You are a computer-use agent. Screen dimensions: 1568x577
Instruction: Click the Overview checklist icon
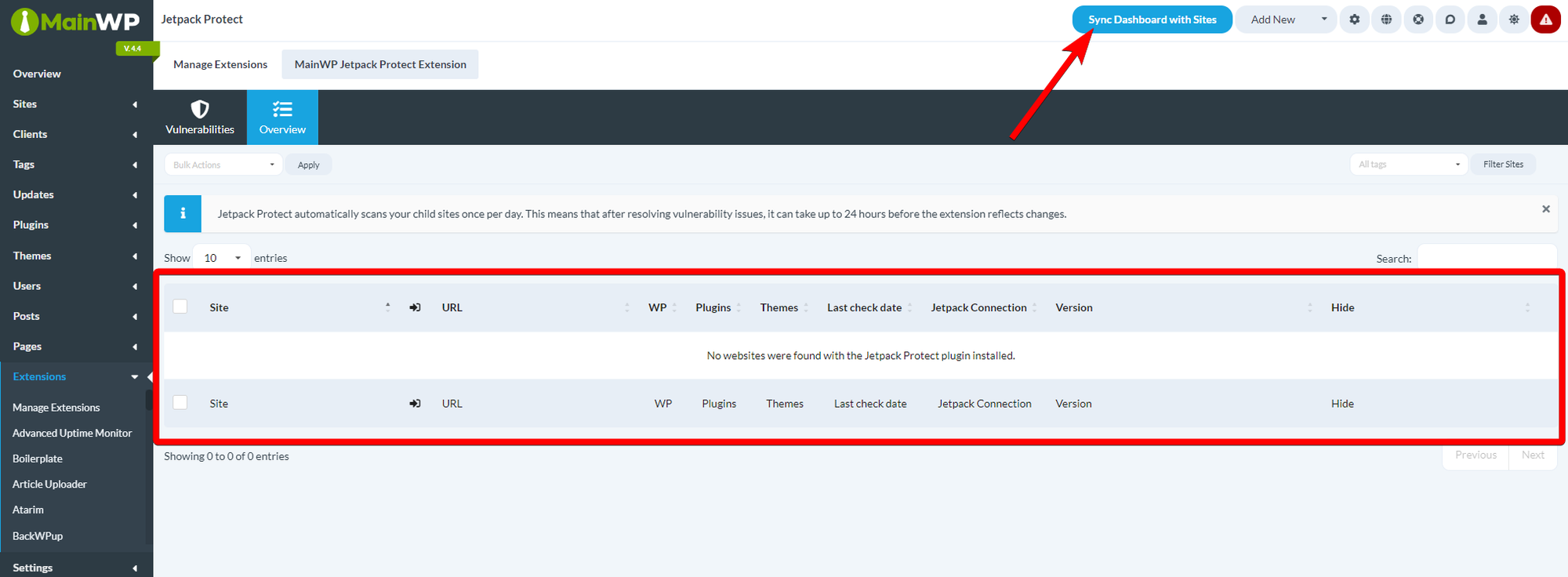coord(282,109)
